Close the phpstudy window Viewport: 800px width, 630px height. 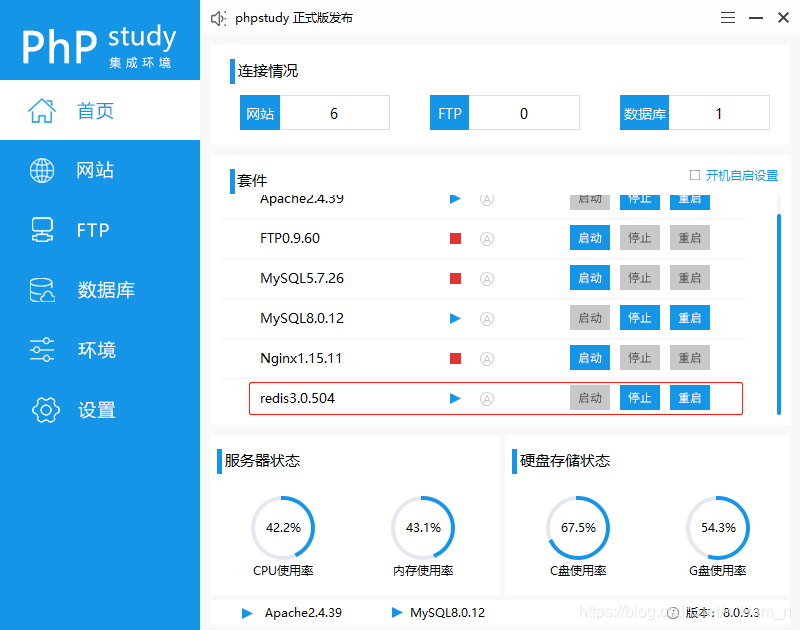pyautogui.click(x=783, y=18)
